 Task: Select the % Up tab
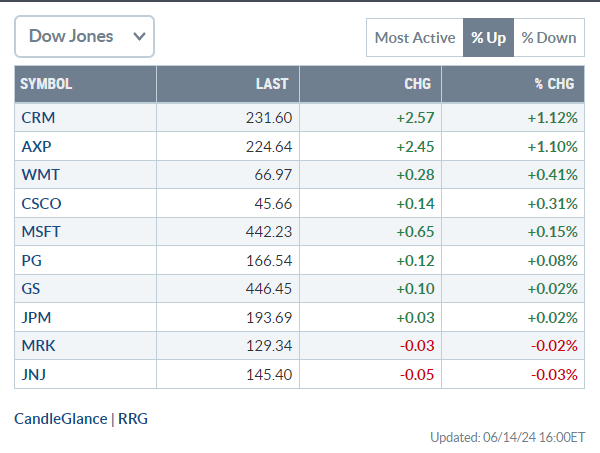(x=488, y=38)
